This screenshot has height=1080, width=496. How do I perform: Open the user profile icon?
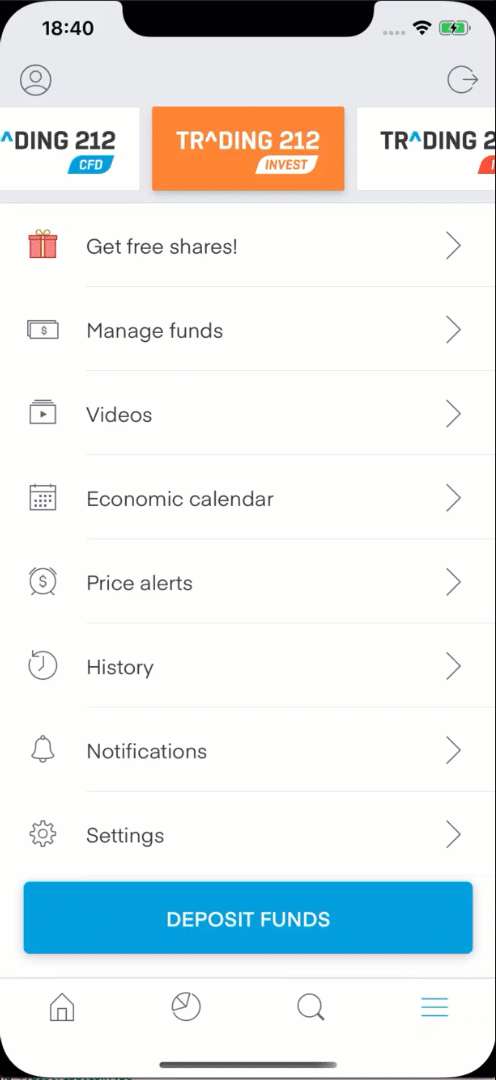pyautogui.click(x=36, y=80)
